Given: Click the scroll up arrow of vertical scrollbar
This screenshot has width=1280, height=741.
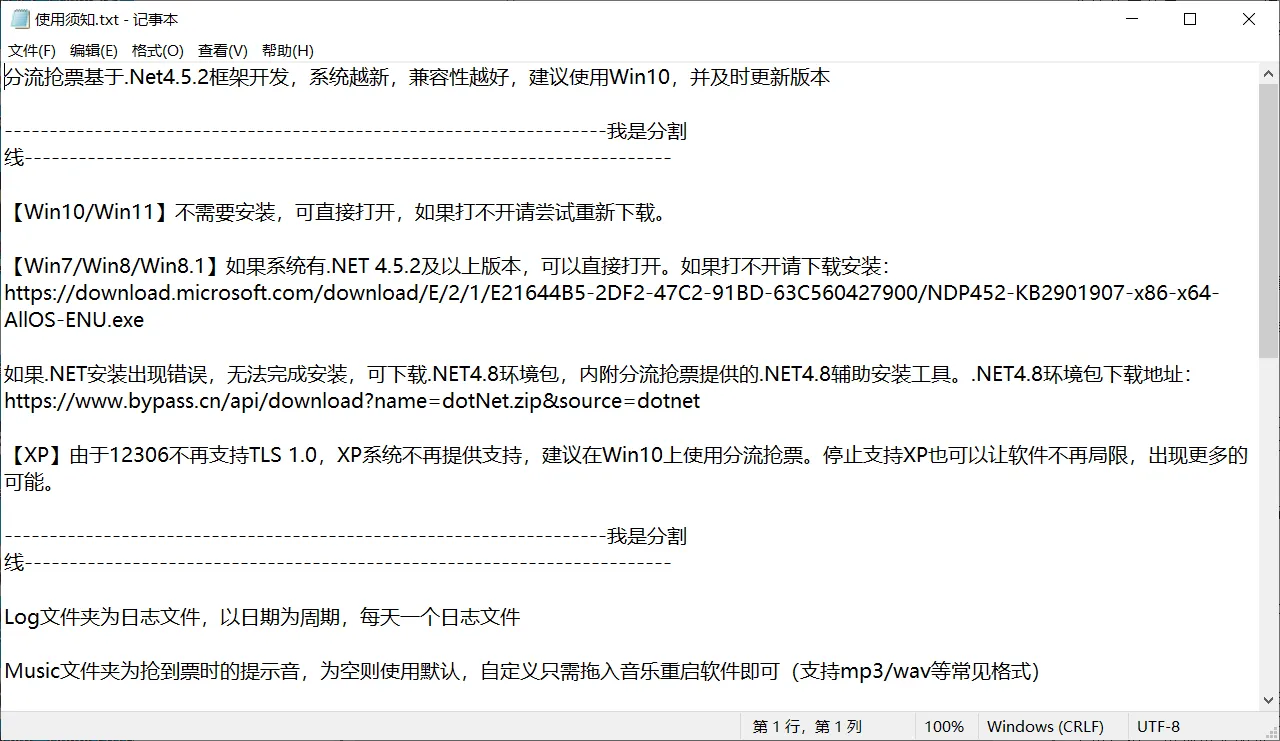Looking at the screenshot, I should 1269,74.
